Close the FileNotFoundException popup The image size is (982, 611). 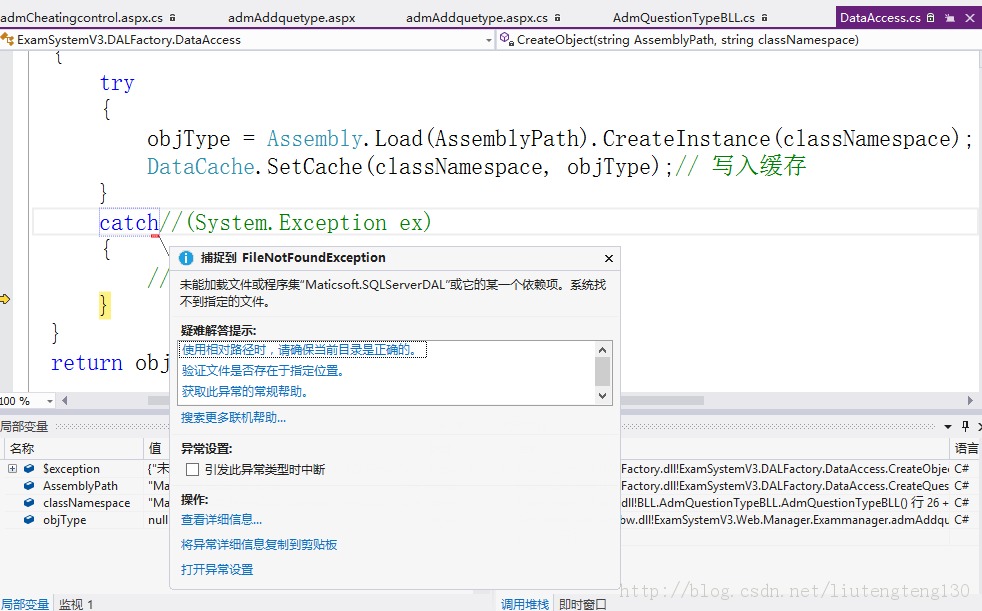609,259
